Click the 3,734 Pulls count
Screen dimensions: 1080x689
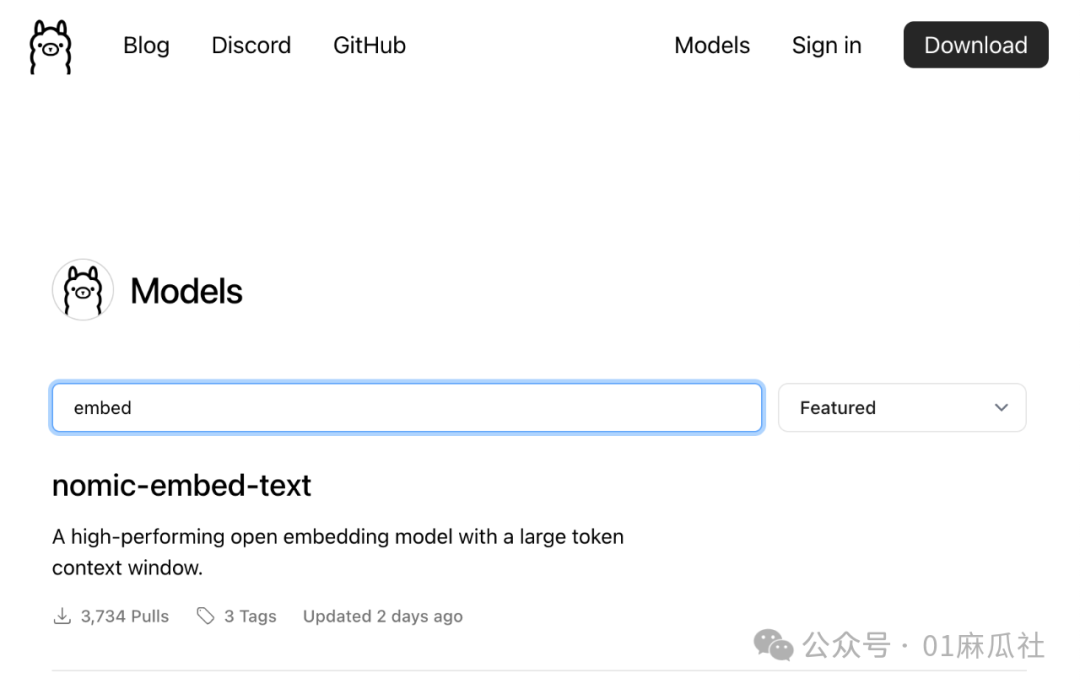(125, 616)
